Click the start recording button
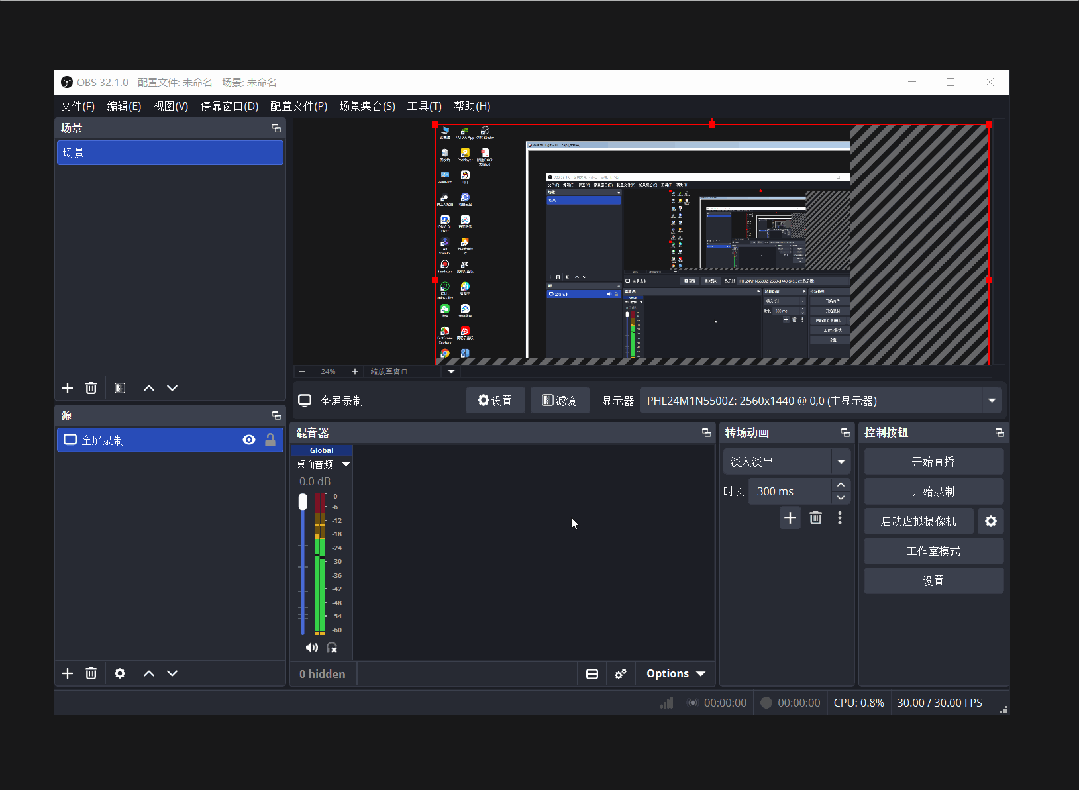1079x790 pixels. 933,491
